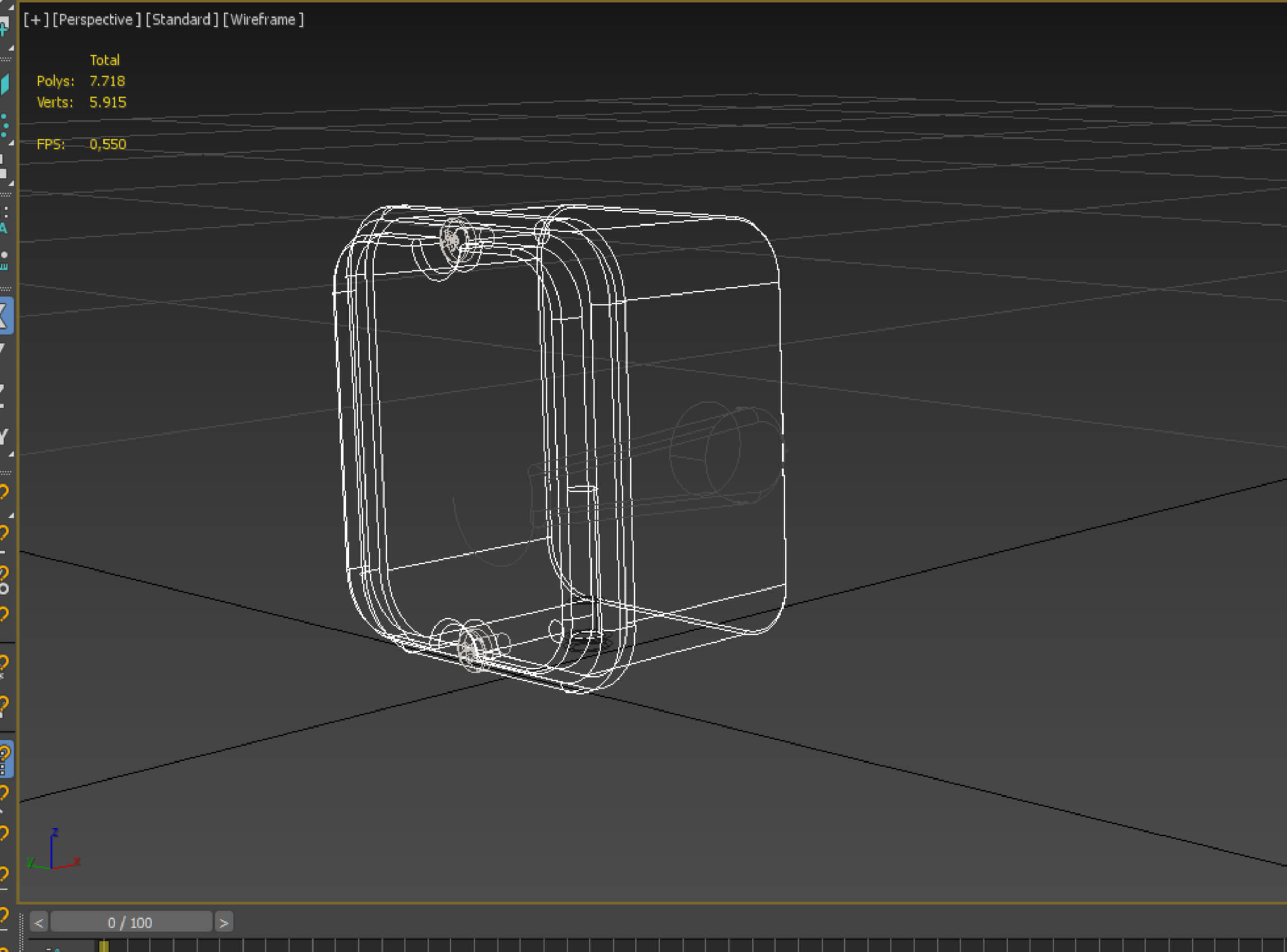
Task: Click the magnet snap icon with small square
Action: (4, 706)
